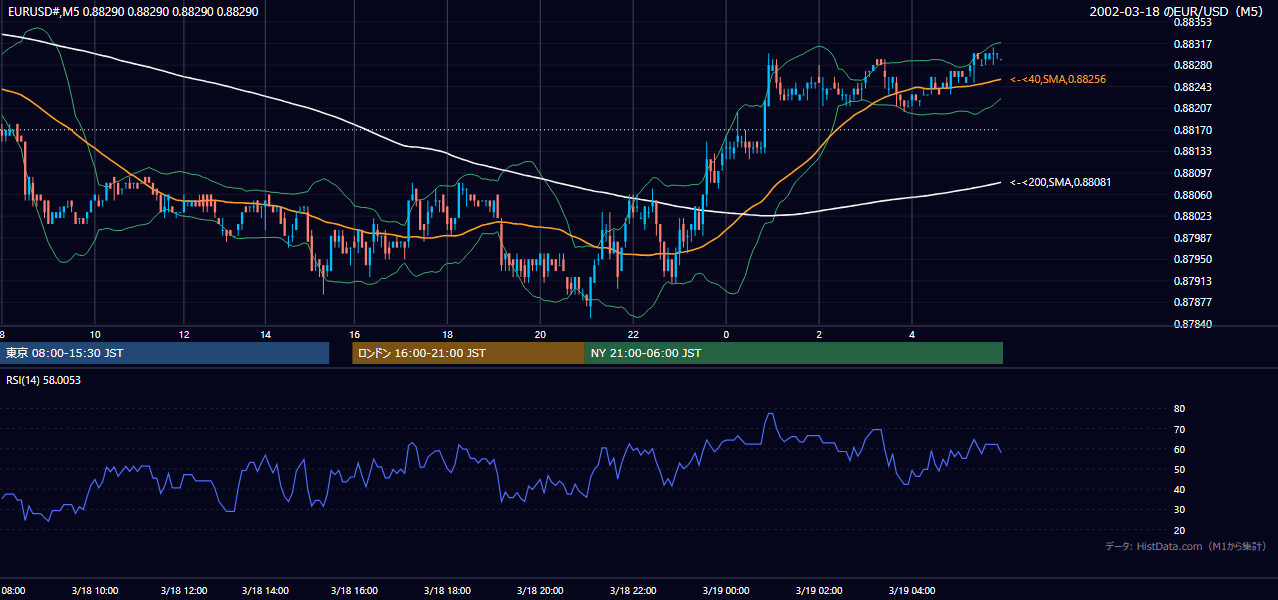Click hour 0 on the chart time axis
Image resolution: width=1278 pixels, height=600 pixels.
pyautogui.click(x=726, y=334)
